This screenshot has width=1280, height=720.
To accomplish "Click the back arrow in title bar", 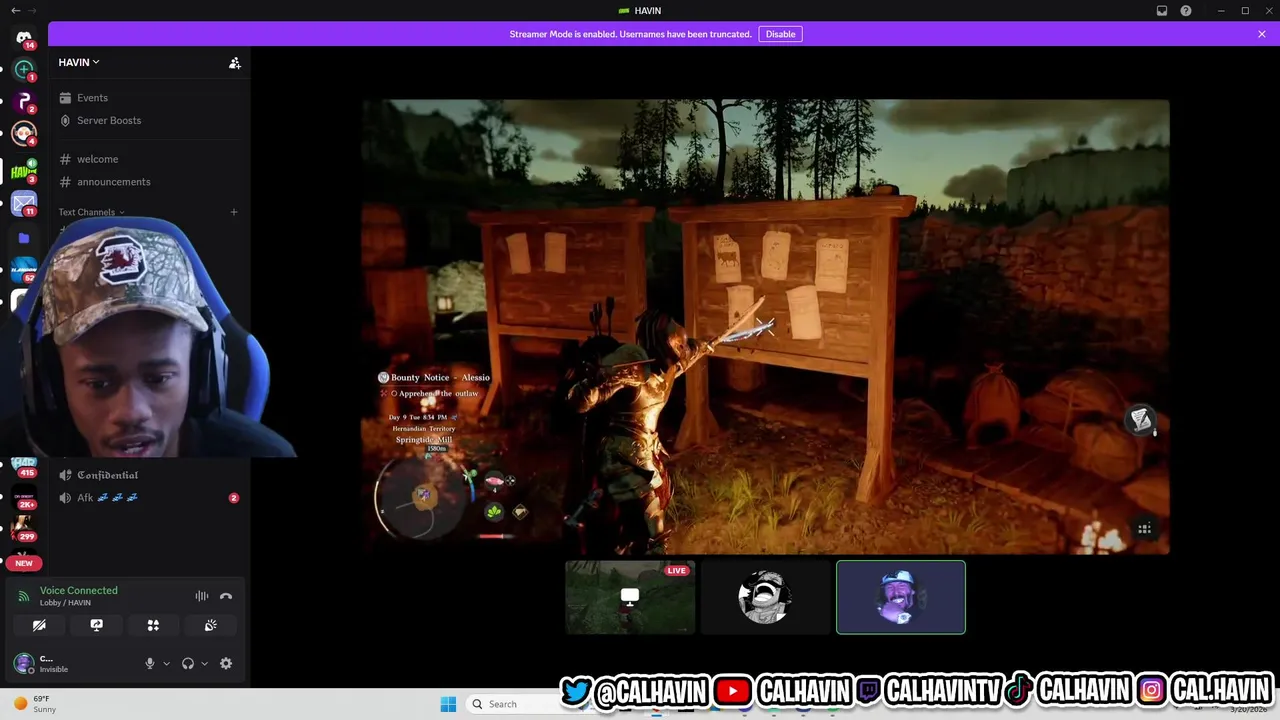I will tap(15, 10).
